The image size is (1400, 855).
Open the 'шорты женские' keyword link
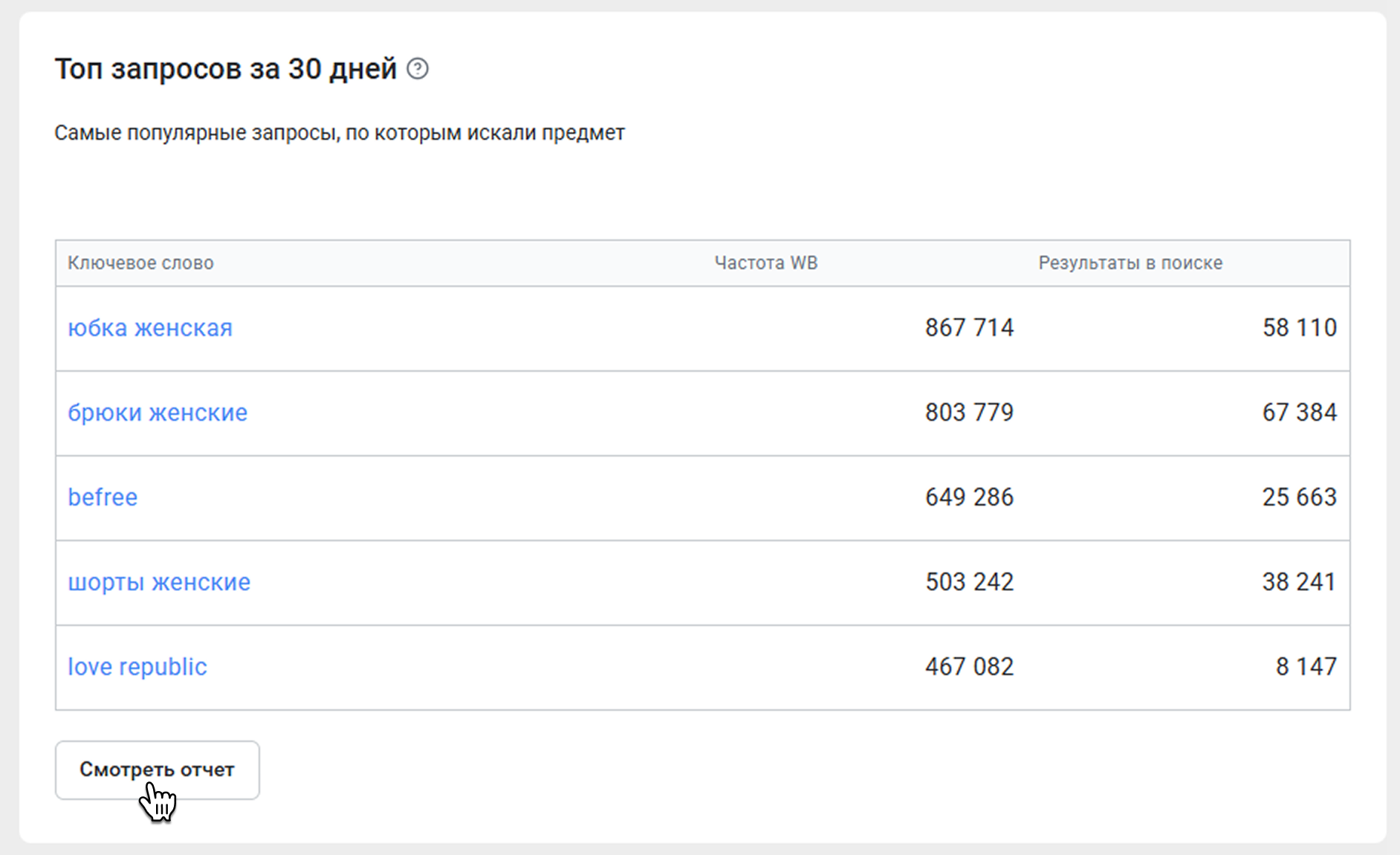[x=159, y=582]
